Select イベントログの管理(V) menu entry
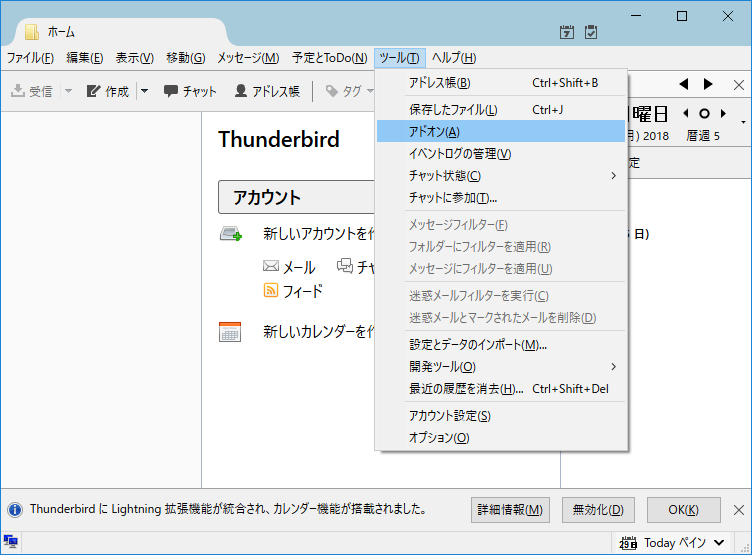Screen dimensions: 752x555 click(501, 154)
